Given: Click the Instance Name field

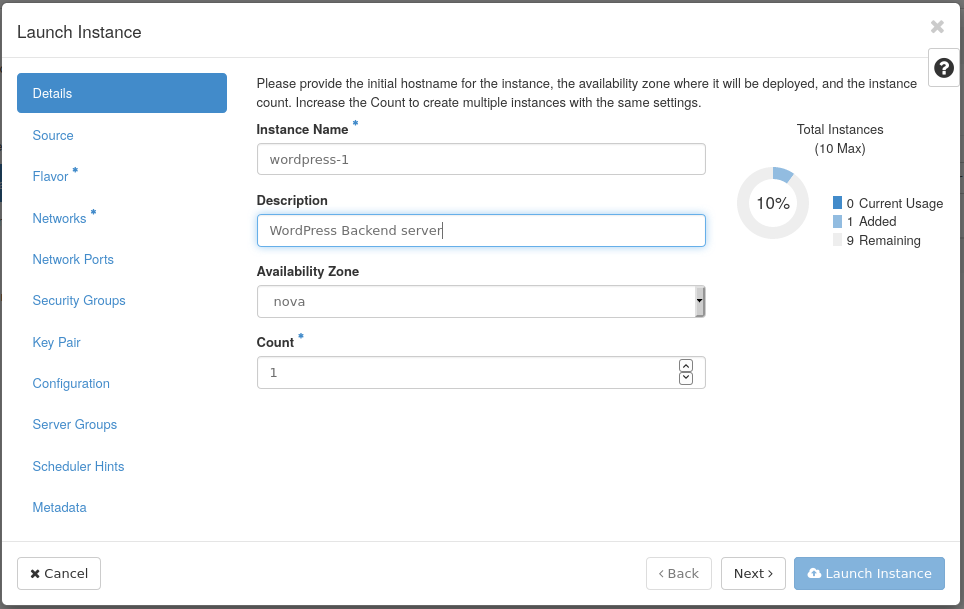Looking at the screenshot, I should coord(481,159).
